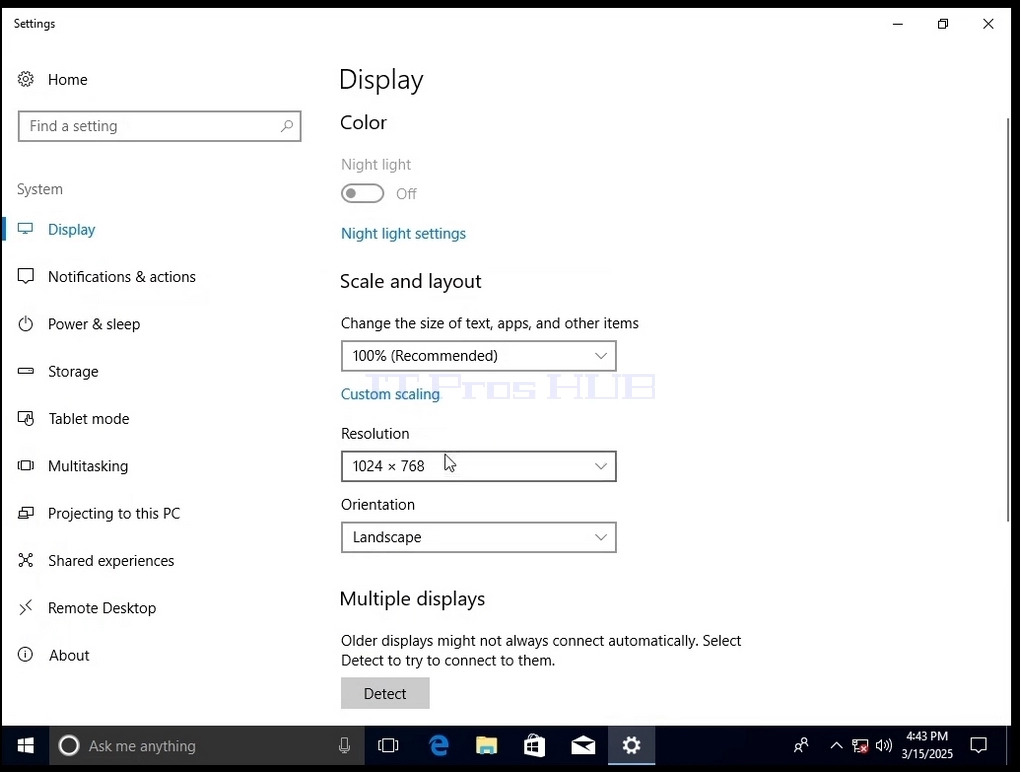This screenshot has width=1020, height=772.
Task: Click the System section label
Action: point(40,189)
